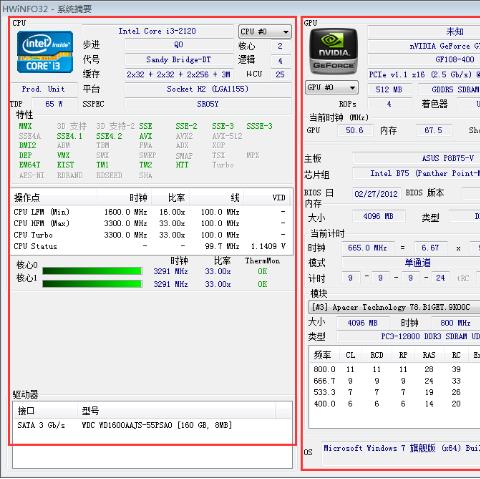Click the SSE4.1 feature label
The width and height of the screenshot is (480, 479).
click(69, 136)
